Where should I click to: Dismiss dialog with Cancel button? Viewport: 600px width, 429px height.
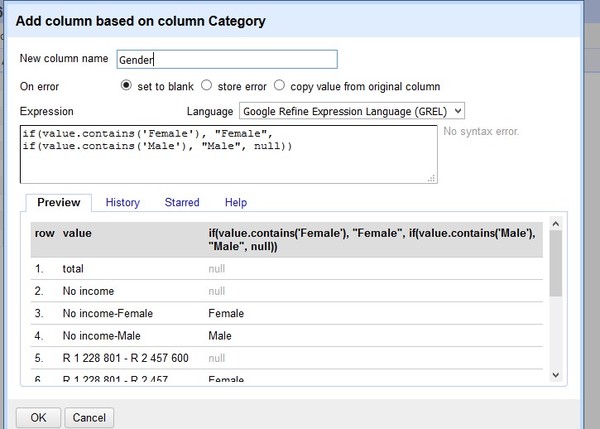89,418
